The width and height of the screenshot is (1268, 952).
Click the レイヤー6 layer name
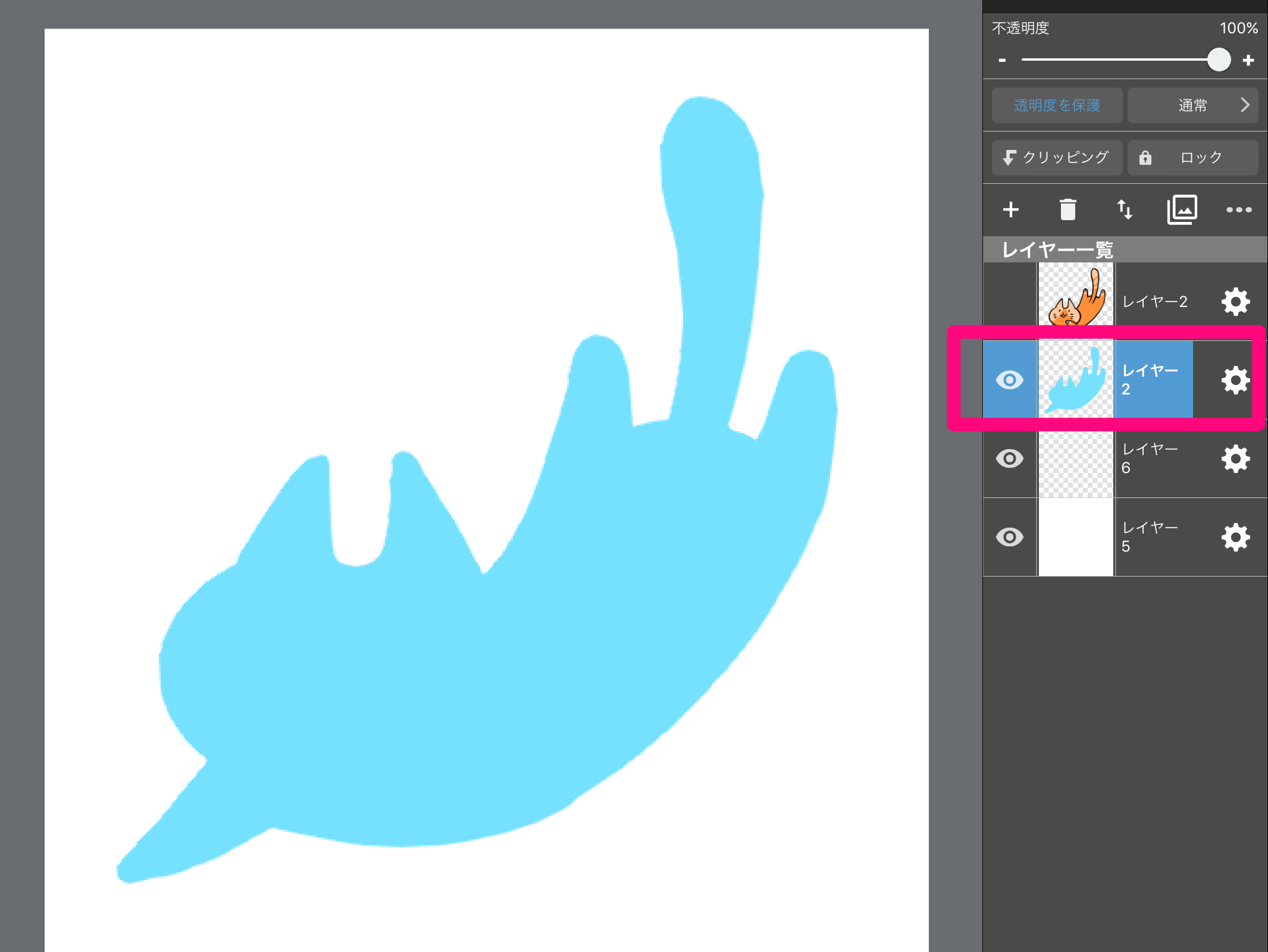point(1150,458)
